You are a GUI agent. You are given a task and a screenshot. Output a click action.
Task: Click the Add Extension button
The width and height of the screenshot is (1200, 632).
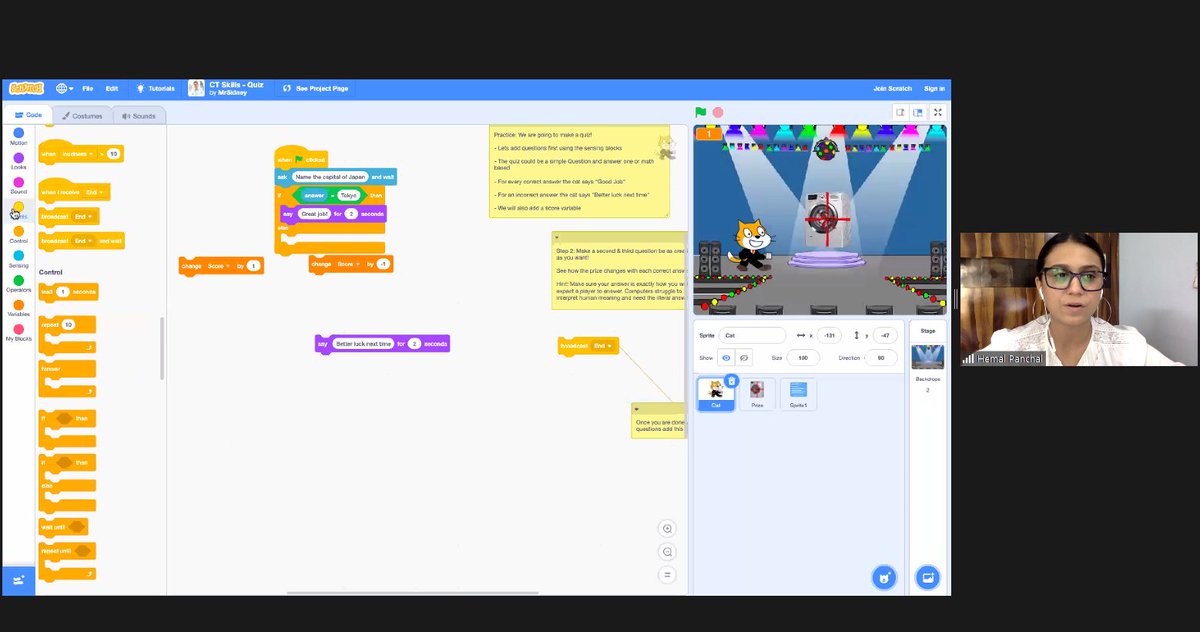pos(18,580)
